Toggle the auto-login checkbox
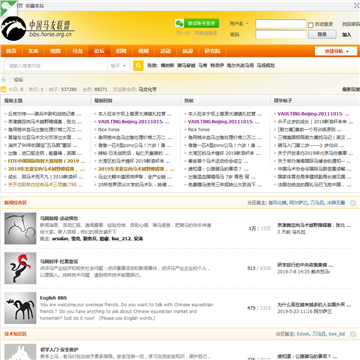 coord(311,25)
